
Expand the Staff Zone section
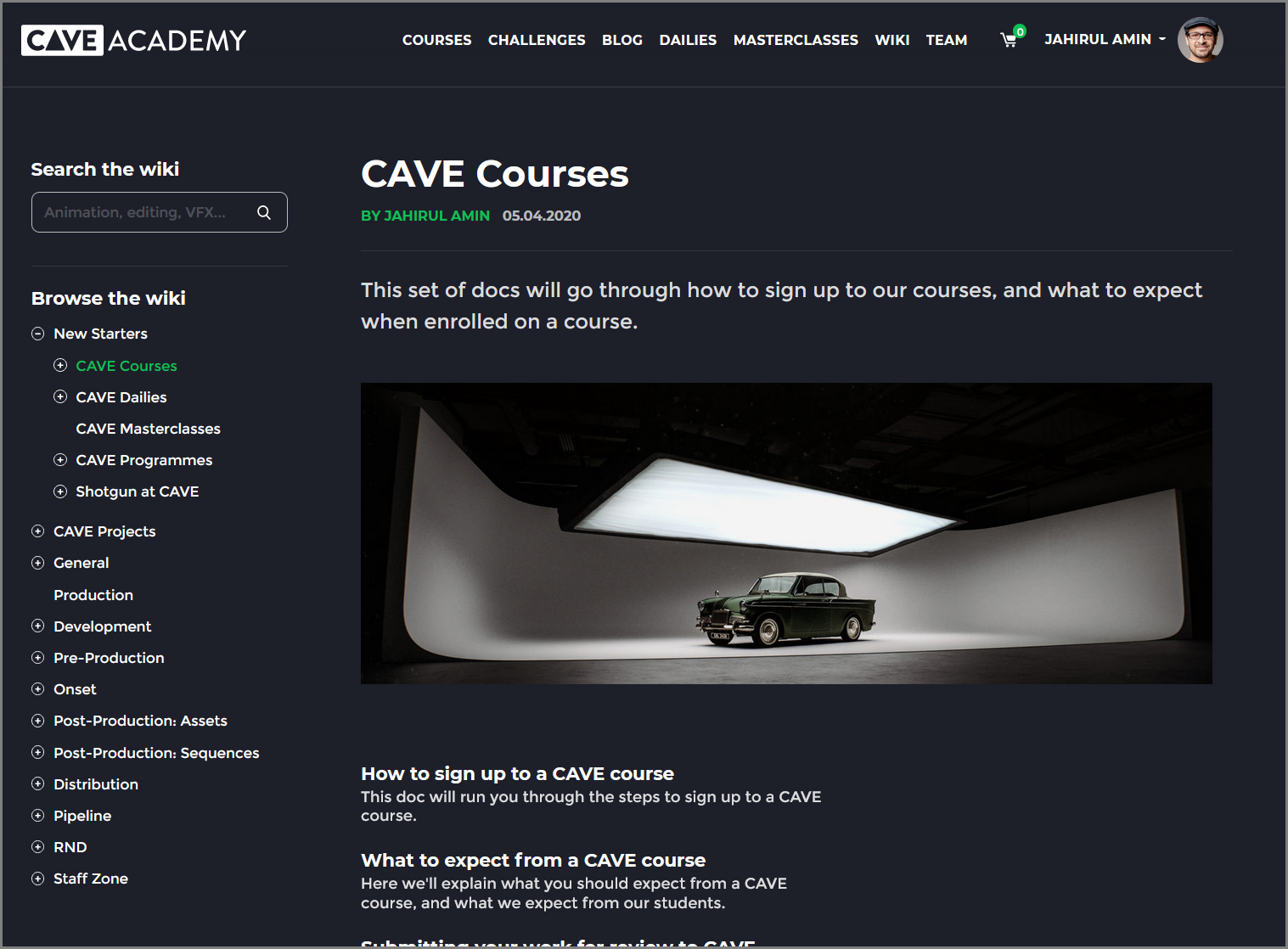click(x=38, y=879)
